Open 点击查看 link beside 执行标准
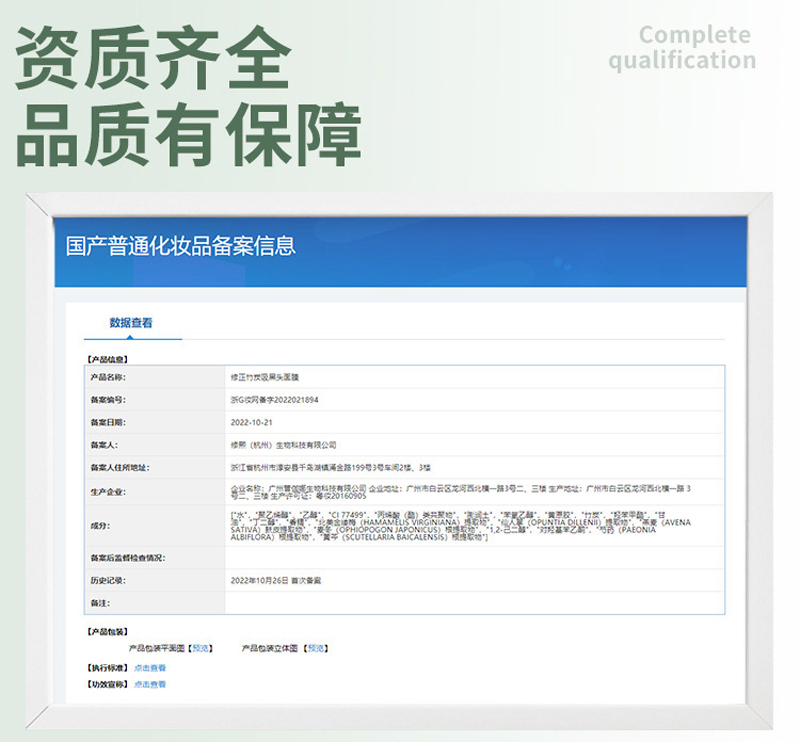Screen dimensions: 800x742 [x=150, y=667]
